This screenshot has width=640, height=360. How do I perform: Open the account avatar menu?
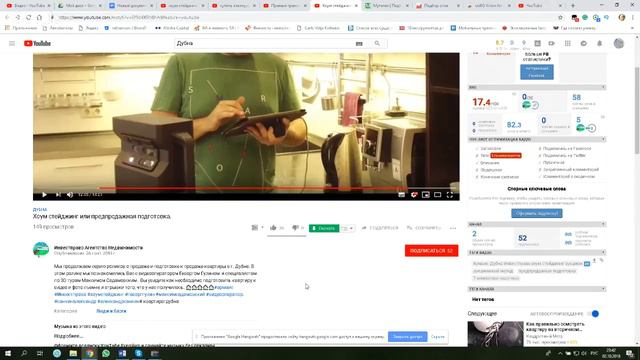619,43
